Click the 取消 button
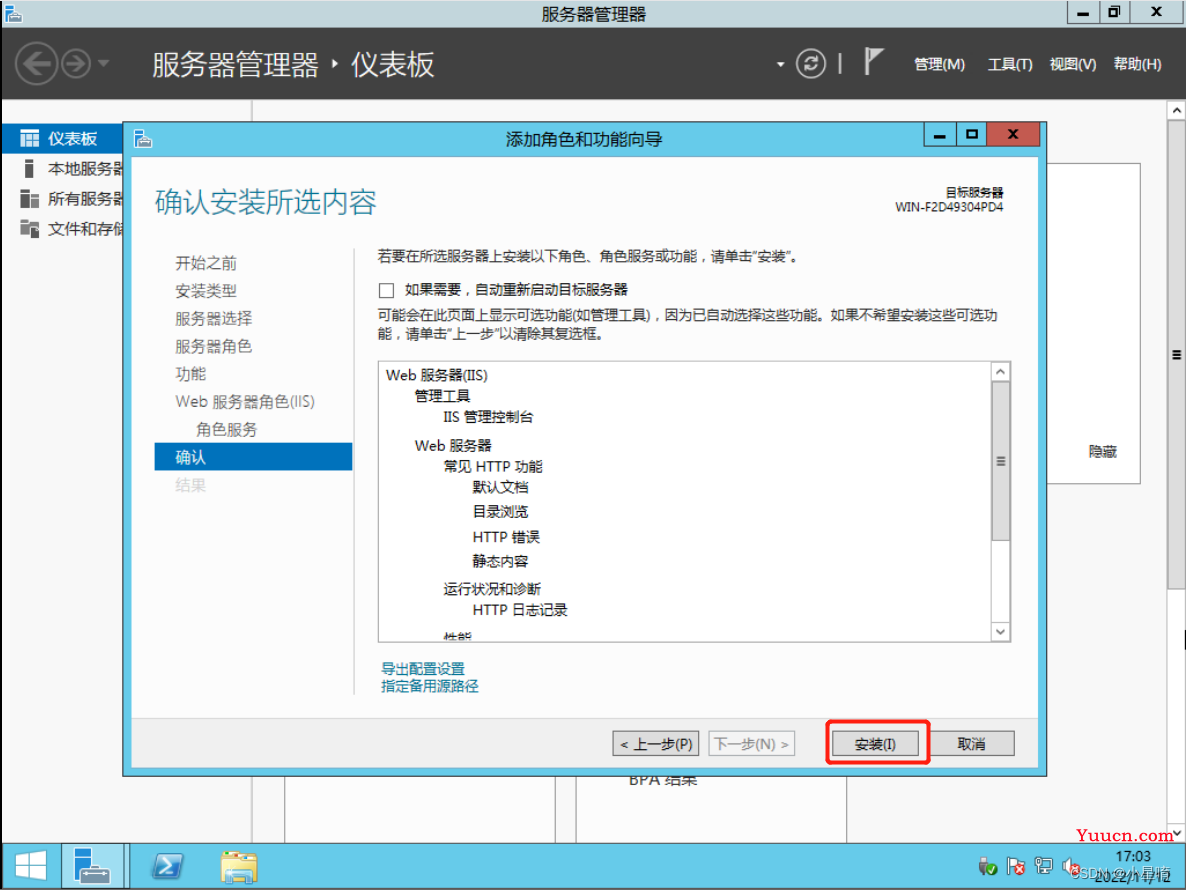 pyautogui.click(x=971, y=744)
